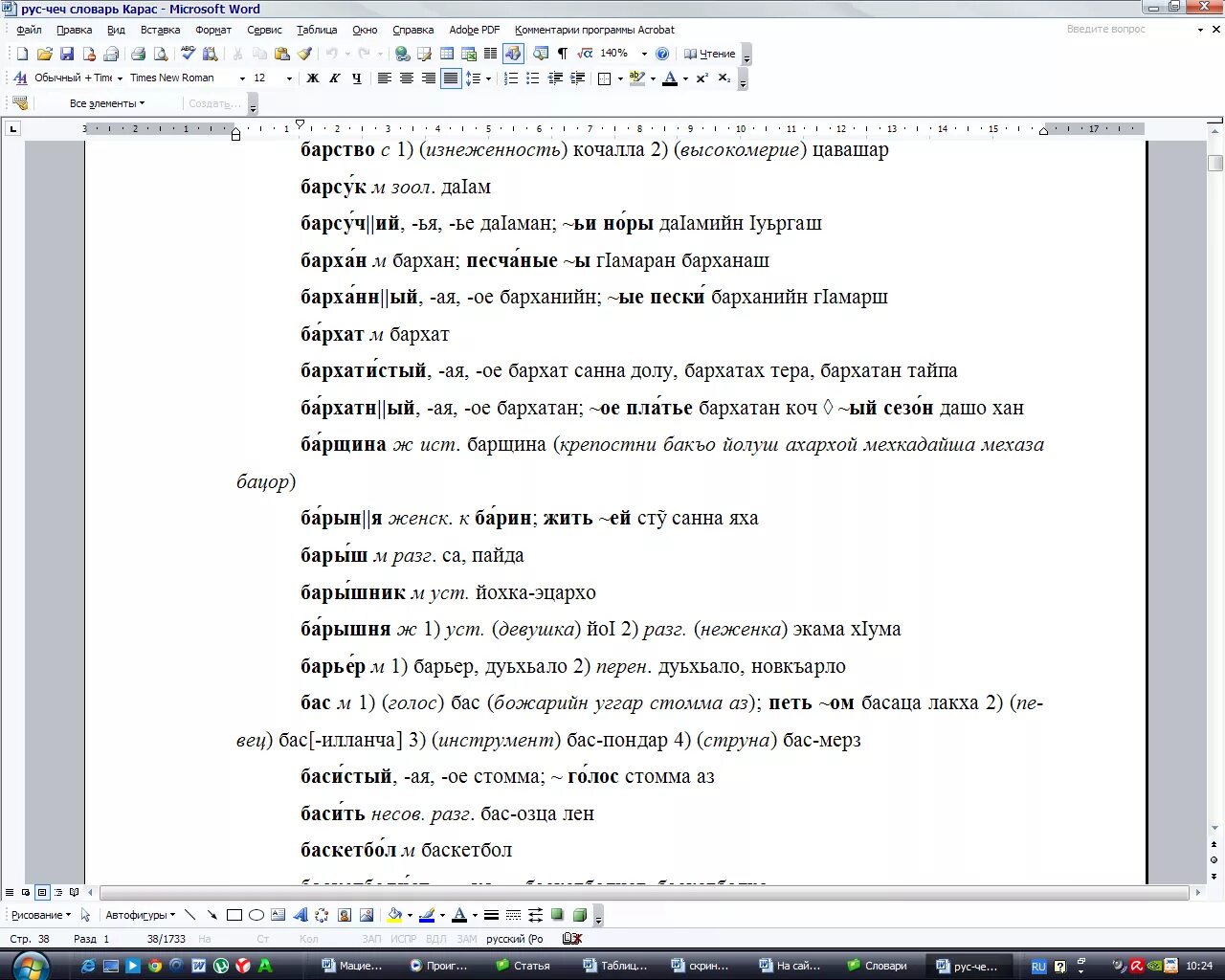Open the Формат menu

click(213, 30)
